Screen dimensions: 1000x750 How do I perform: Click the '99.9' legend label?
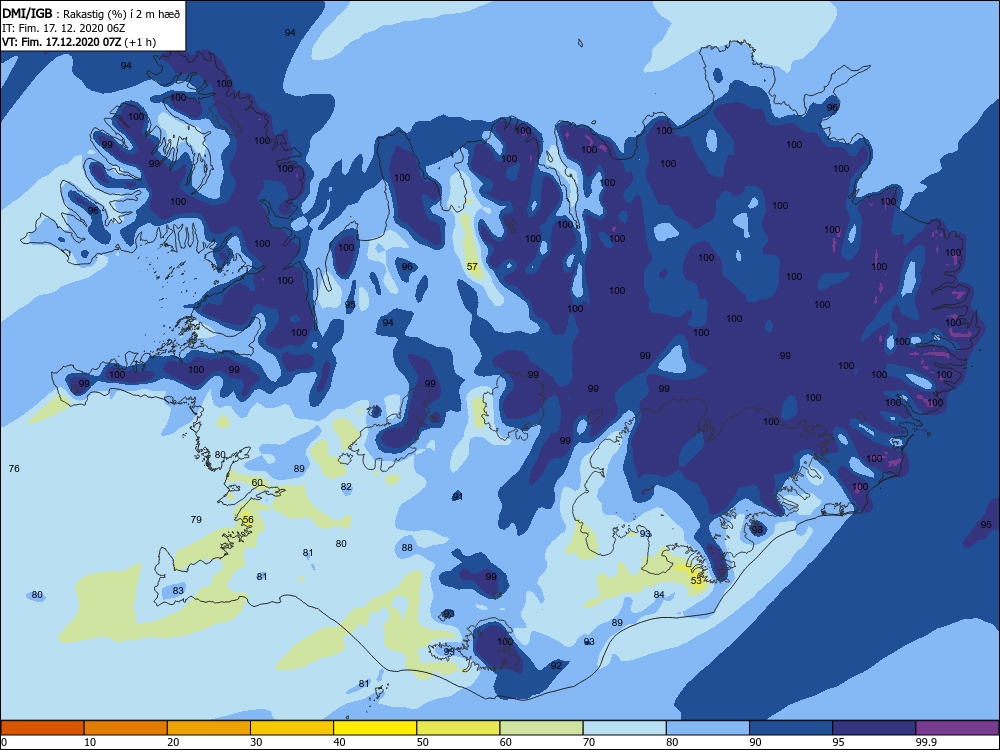point(925,742)
